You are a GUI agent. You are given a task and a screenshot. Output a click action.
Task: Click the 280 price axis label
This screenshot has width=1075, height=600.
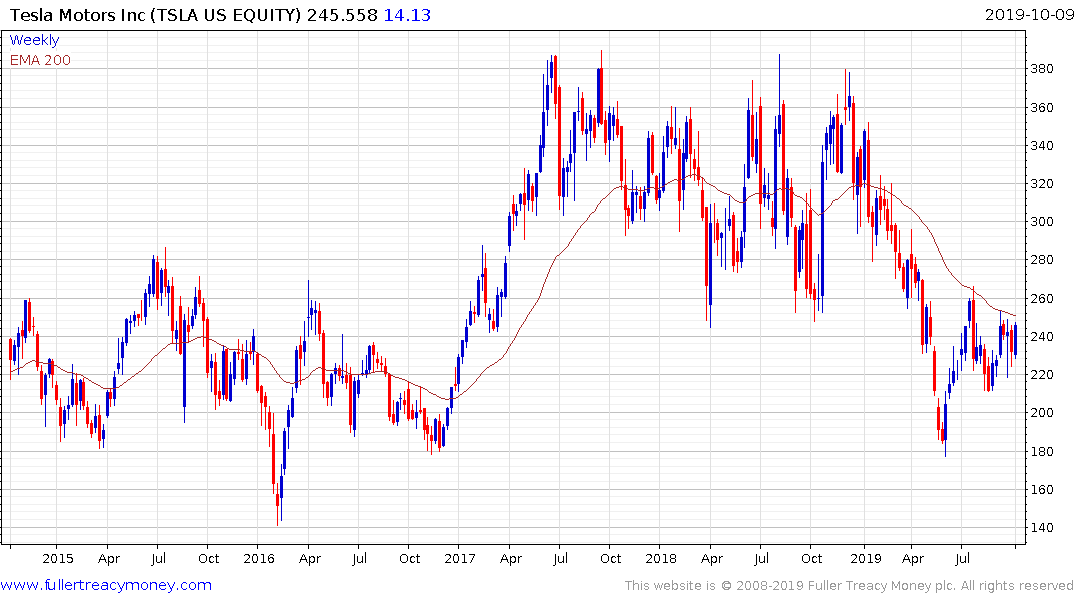tap(1042, 260)
